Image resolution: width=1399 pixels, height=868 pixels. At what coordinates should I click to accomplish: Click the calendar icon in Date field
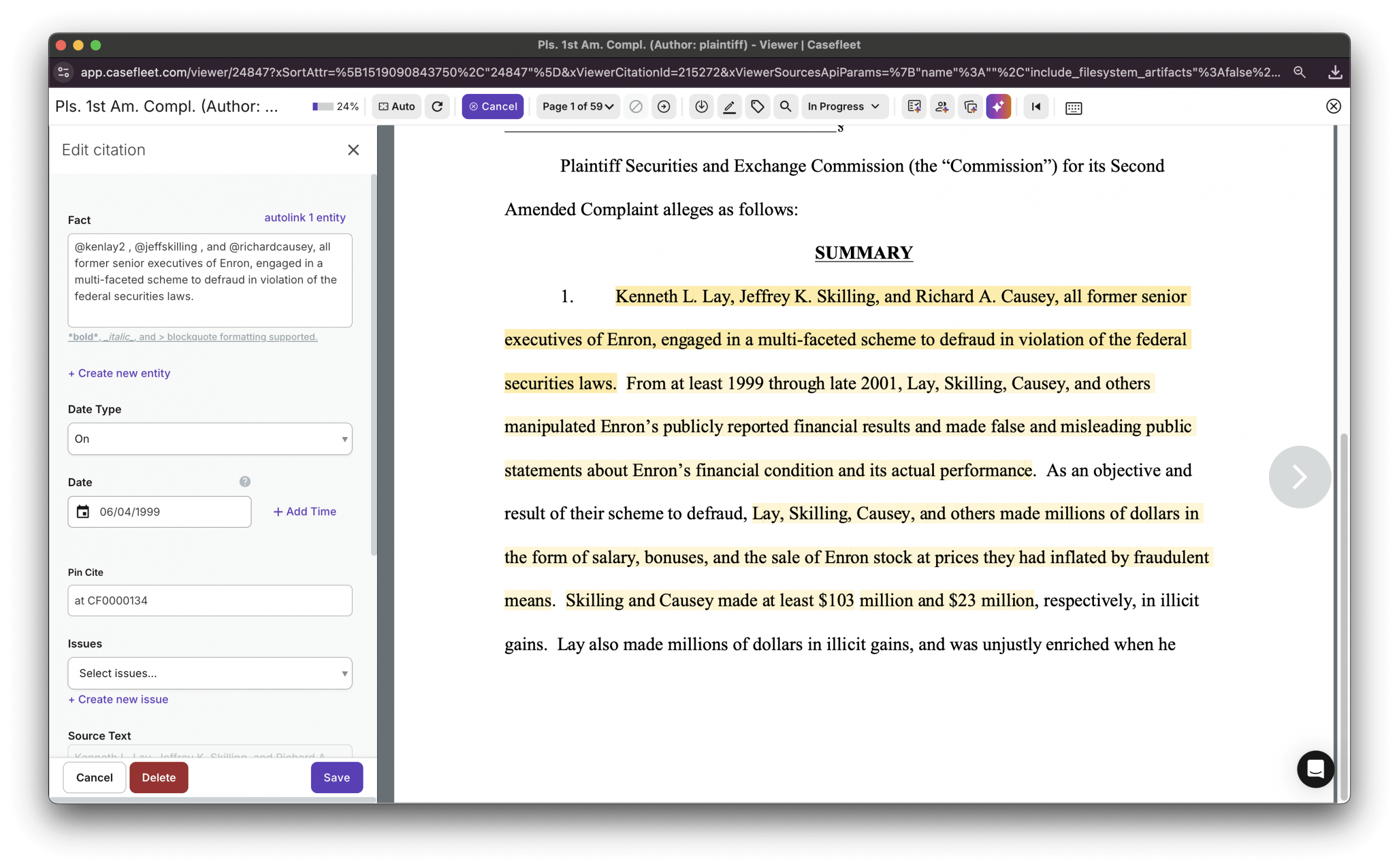coord(83,512)
